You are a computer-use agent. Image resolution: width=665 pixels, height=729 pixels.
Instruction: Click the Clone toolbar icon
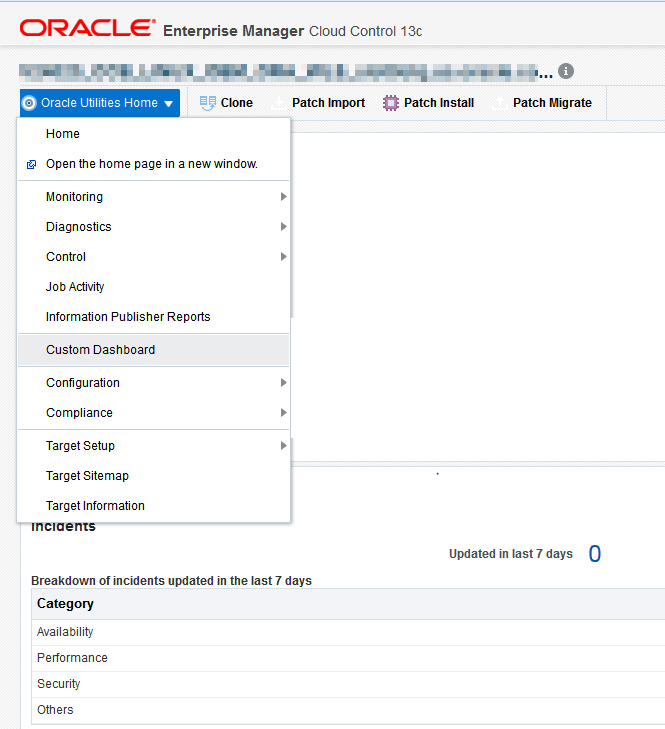click(207, 103)
